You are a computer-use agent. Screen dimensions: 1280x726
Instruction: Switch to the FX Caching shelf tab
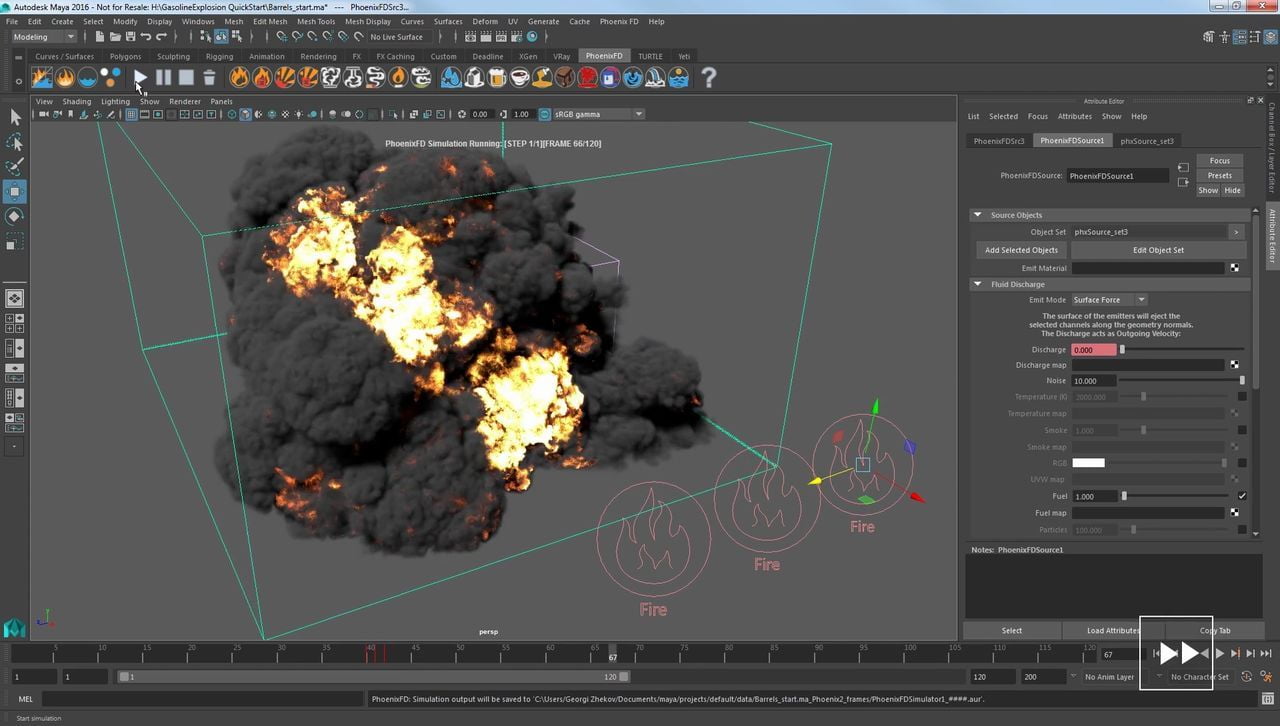pyautogui.click(x=395, y=56)
